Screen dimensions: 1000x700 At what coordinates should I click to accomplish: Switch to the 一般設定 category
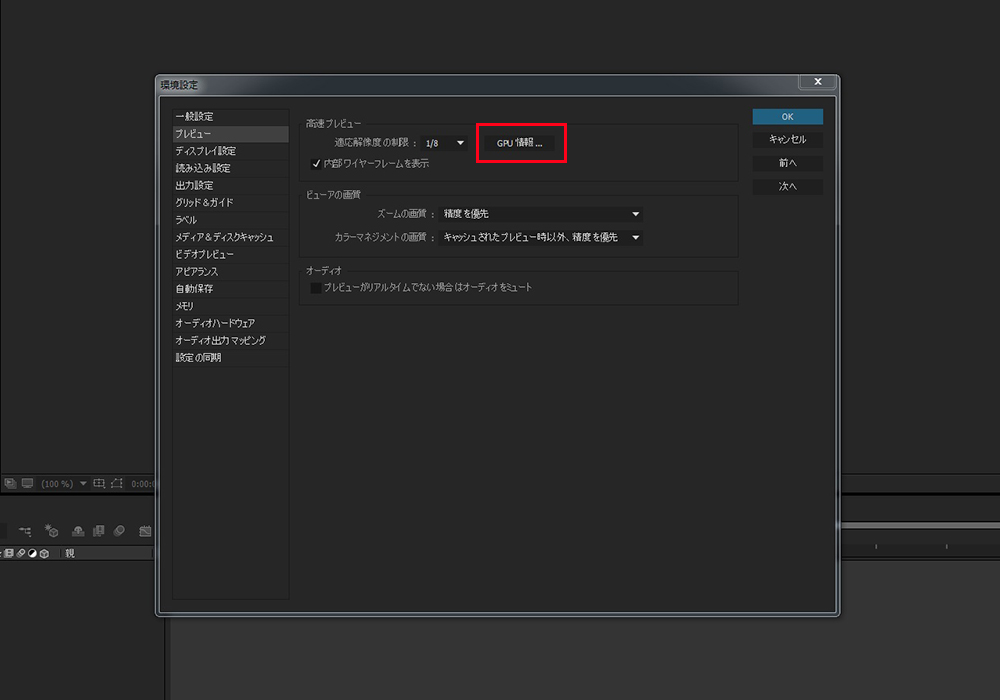point(194,117)
